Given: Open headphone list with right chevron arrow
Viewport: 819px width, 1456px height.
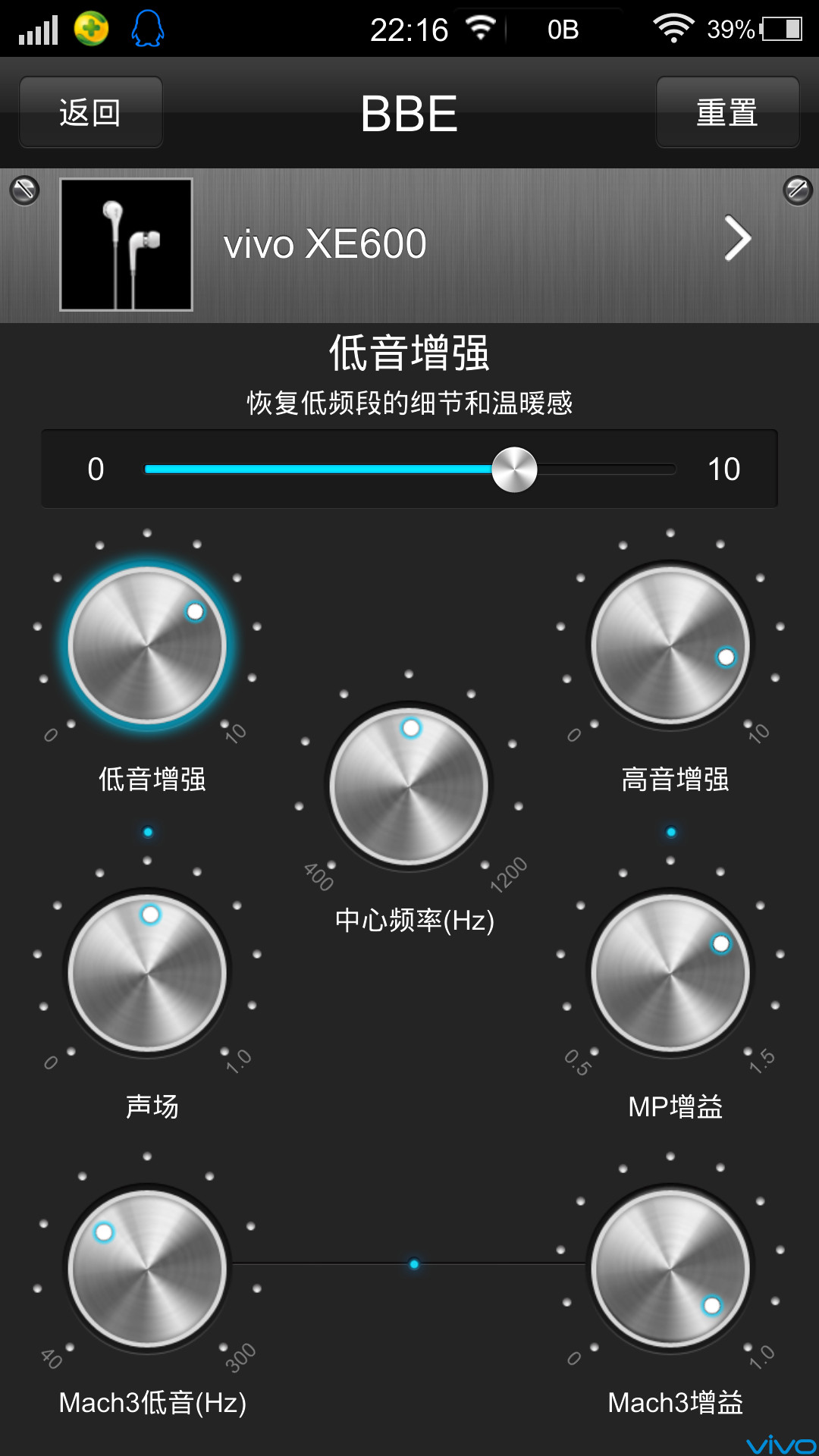Looking at the screenshot, I should (x=737, y=239).
